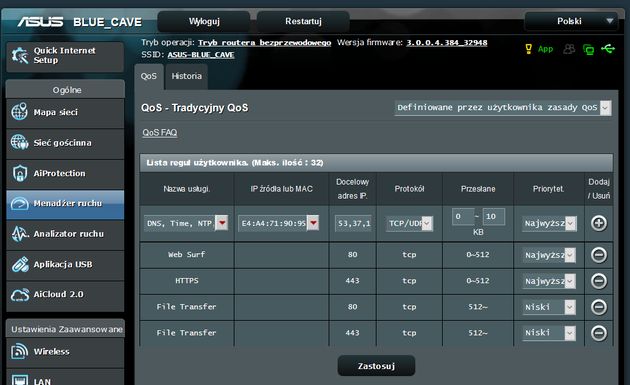Open the TCP/UDP protocol dropdown

[x=409, y=223]
